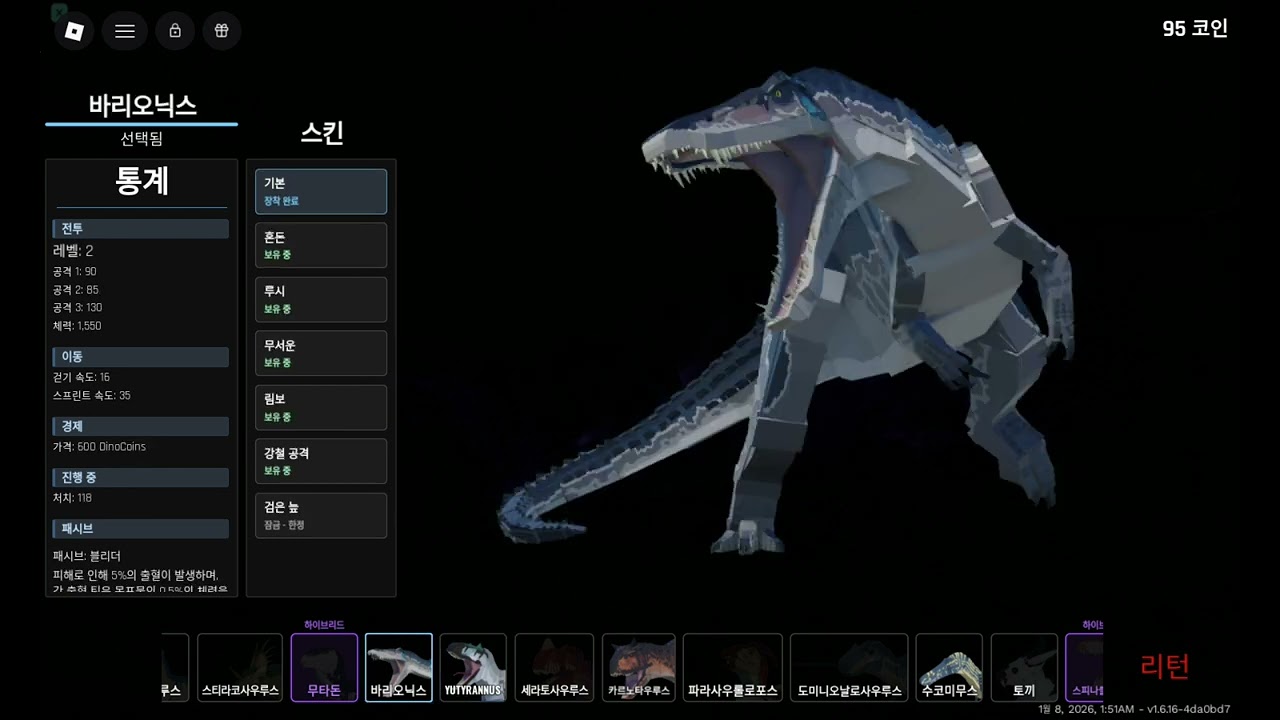Choose the 카르노타우루스 dinosaur card
1280x720 pixels.
click(639, 667)
